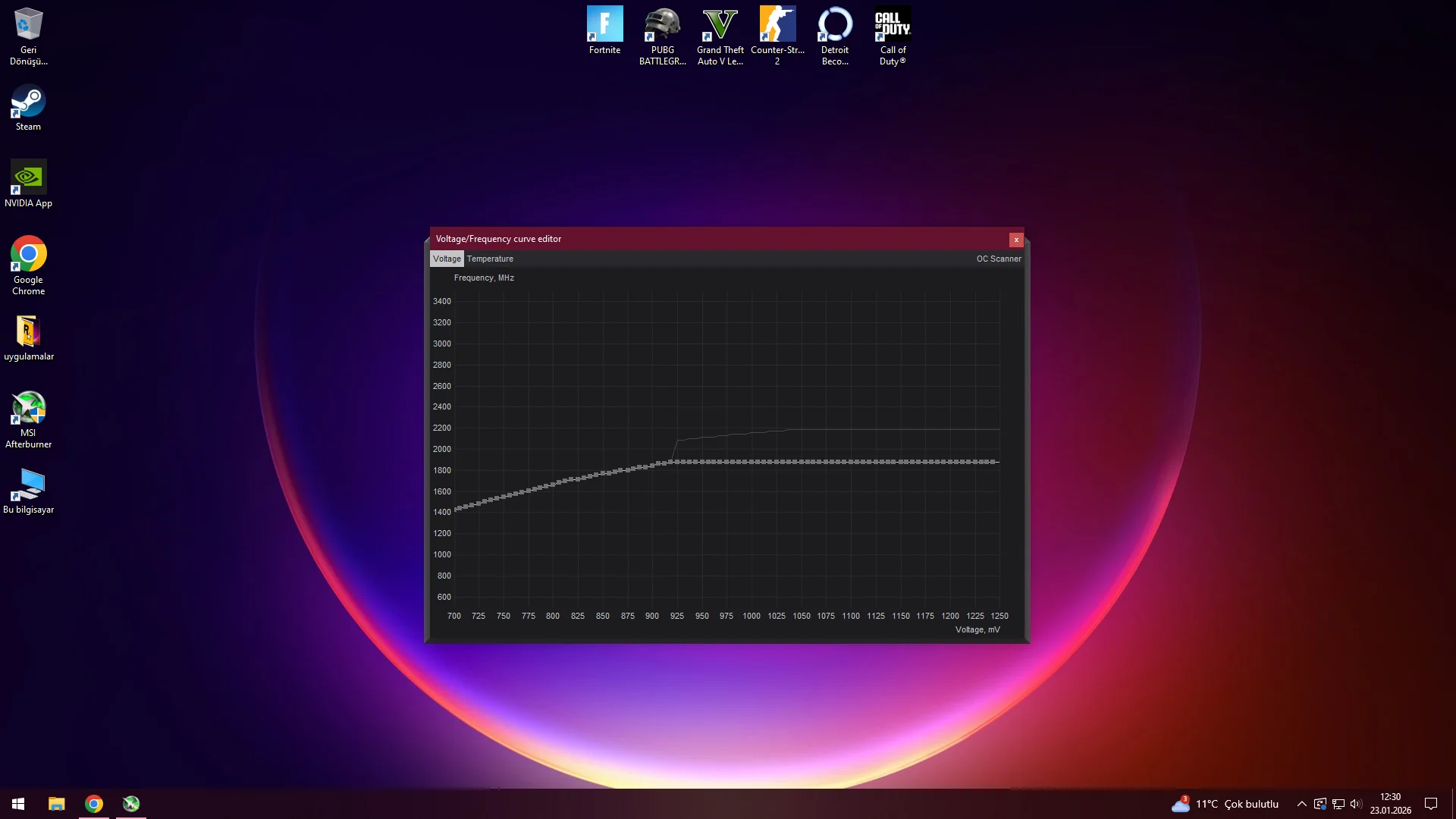1456x819 pixels.
Task: Click the OC Scanner button
Action: [x=998, y=259]
